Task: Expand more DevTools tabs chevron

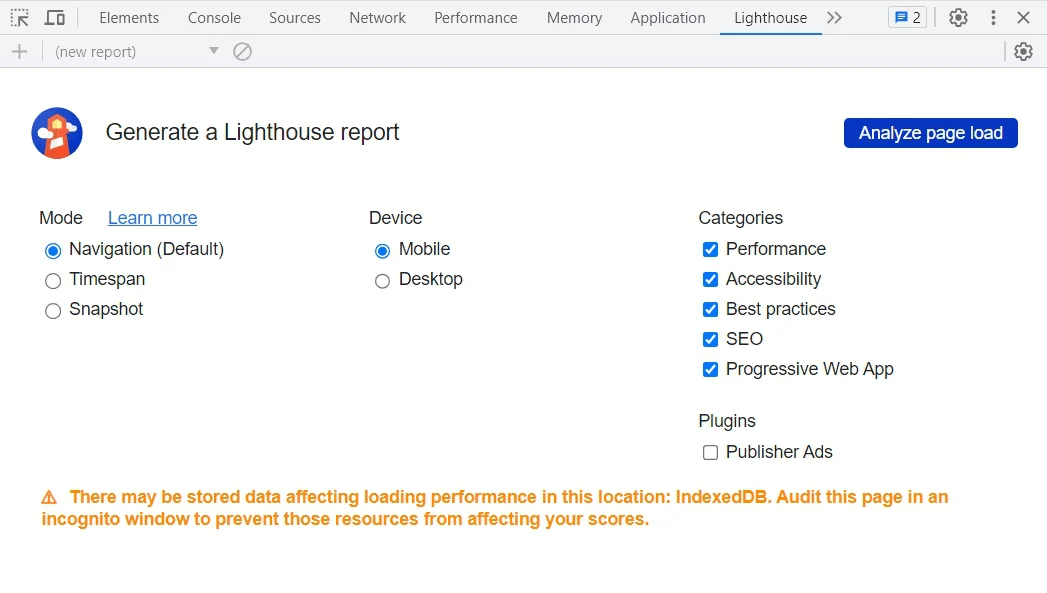Action: pyautogui.click(x=835, y=18)
